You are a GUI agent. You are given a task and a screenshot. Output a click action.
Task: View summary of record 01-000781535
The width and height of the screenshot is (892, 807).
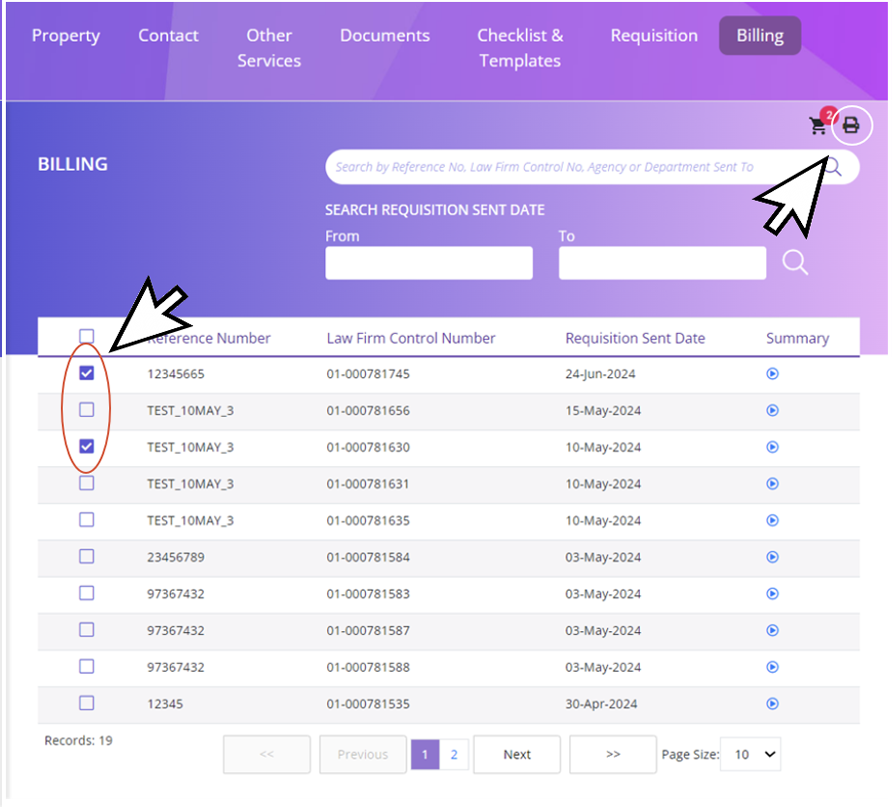(772, 704)
